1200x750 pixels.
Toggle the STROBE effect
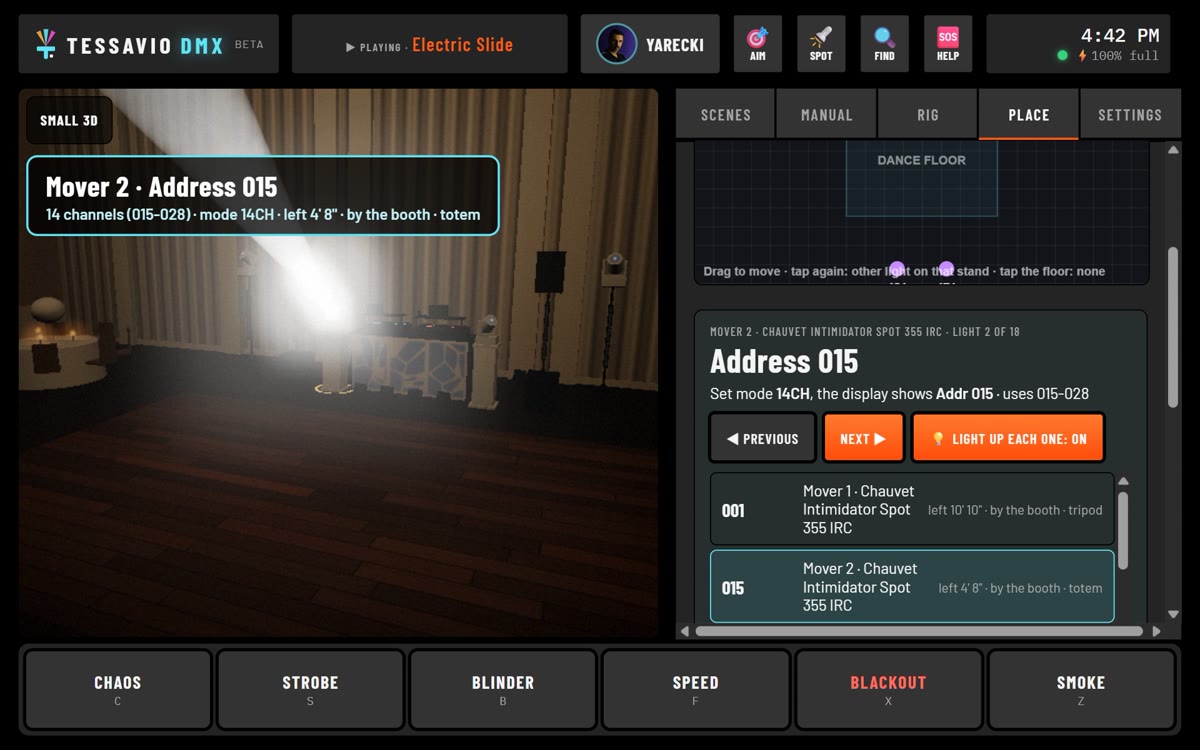pos(310,689)
